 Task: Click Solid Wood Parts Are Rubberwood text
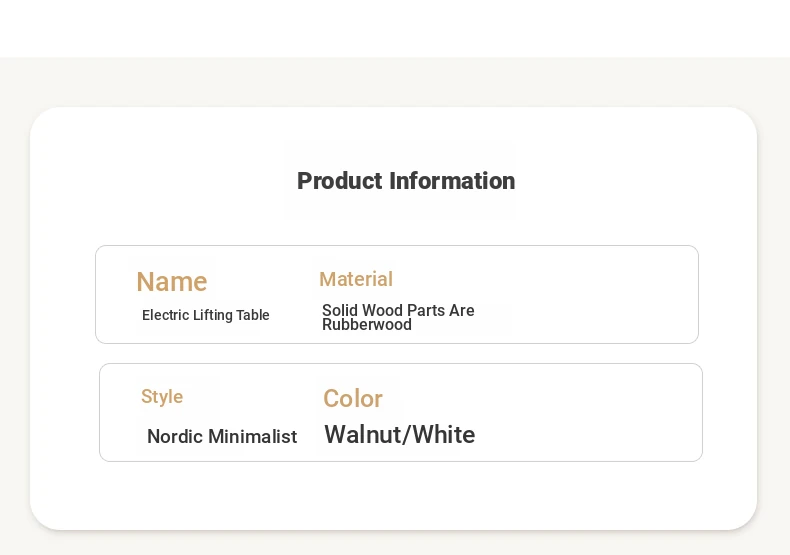(398, 317)
